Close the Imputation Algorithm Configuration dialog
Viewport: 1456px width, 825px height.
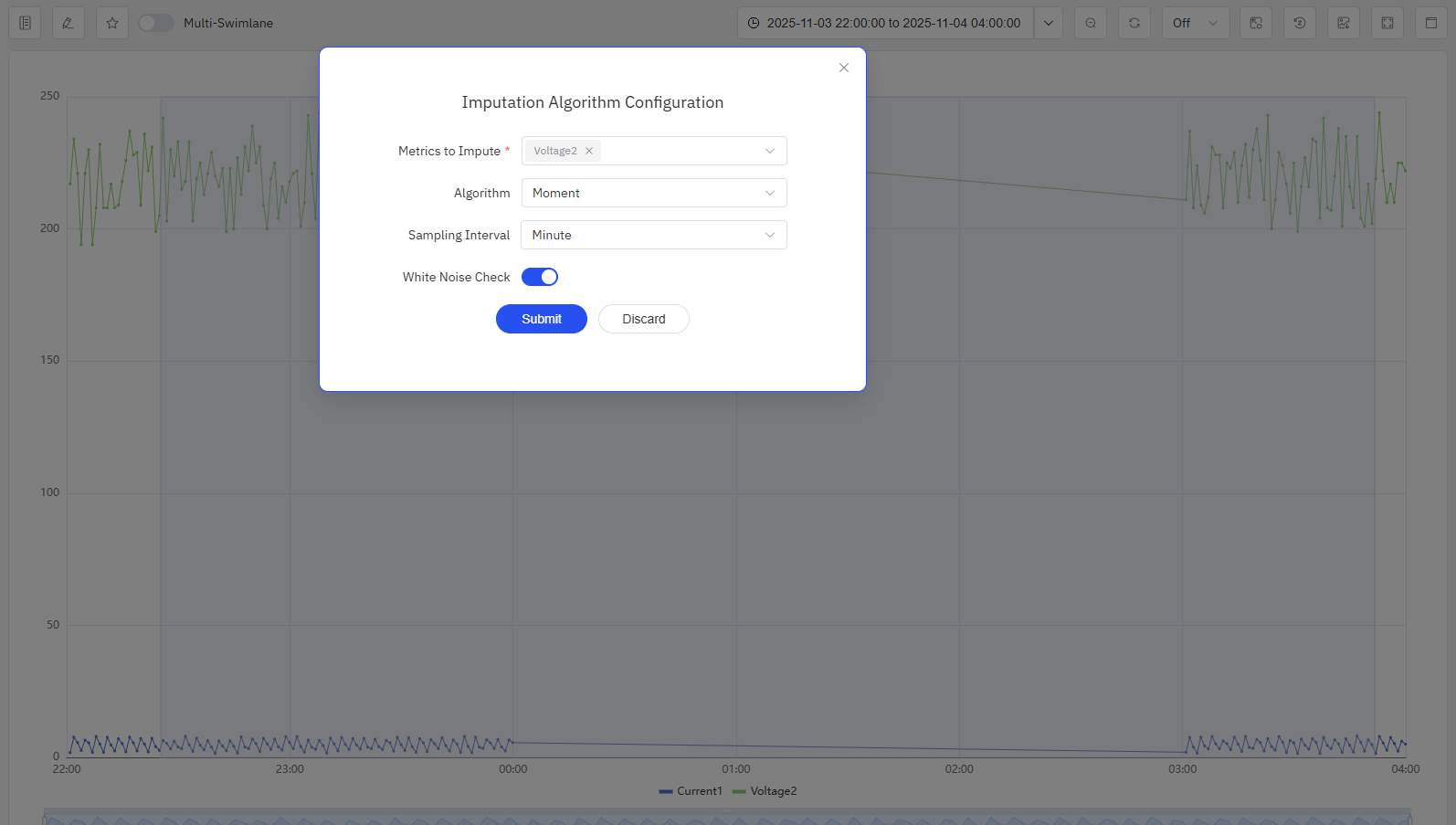(843, 68)
